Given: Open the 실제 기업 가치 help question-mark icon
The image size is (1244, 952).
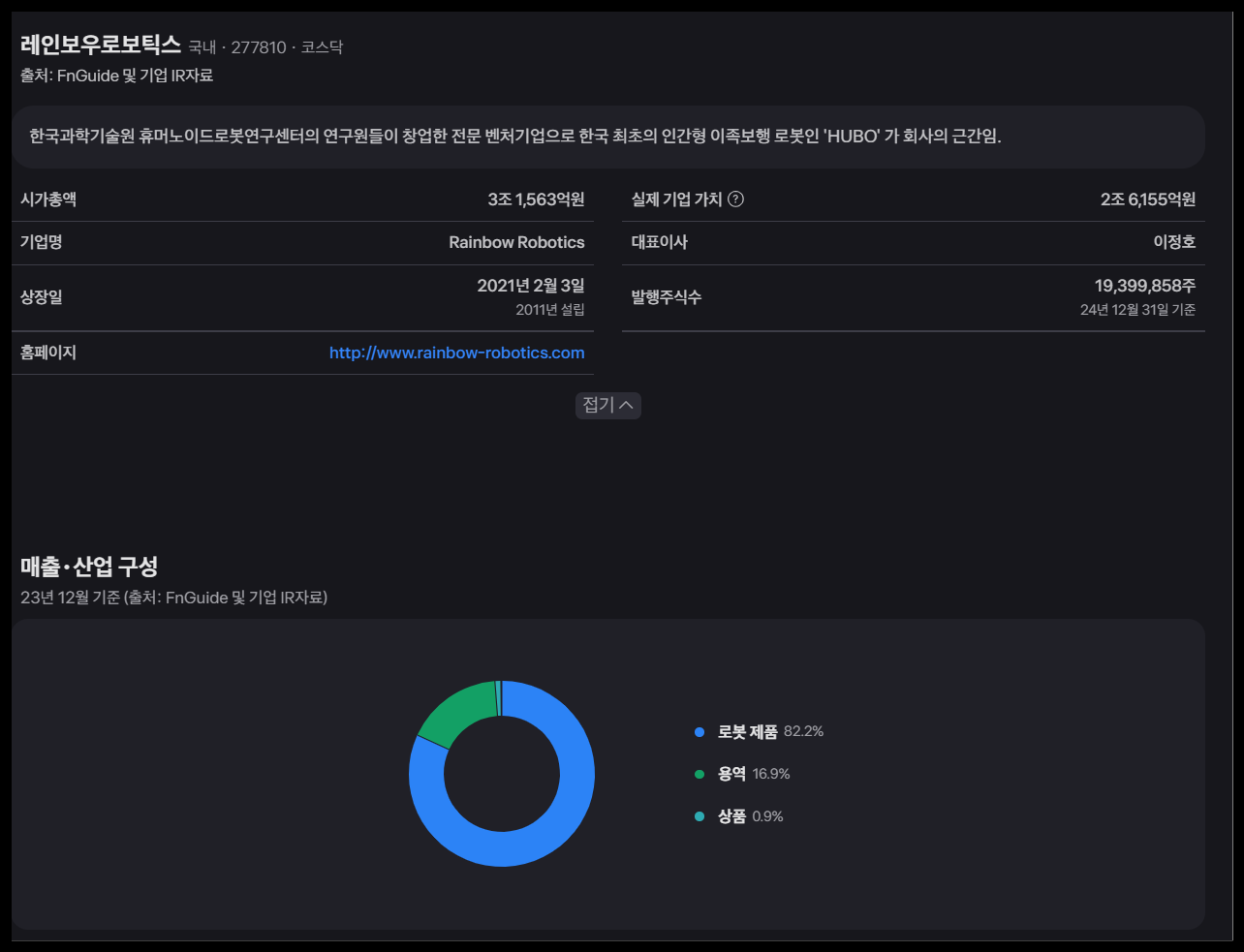Looking at the screenshot, I should (735, 200).
